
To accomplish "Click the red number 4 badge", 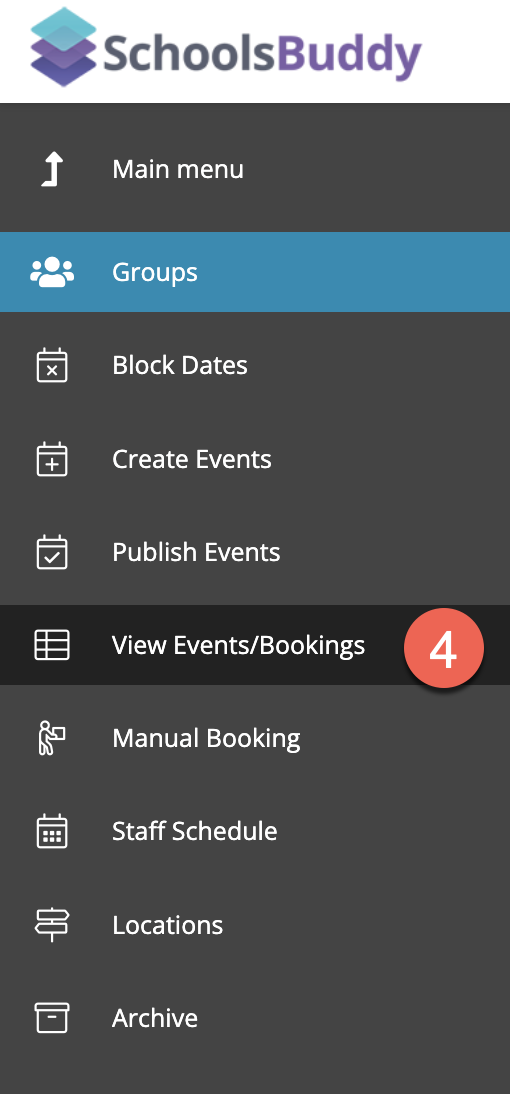I will pos(444,649).
